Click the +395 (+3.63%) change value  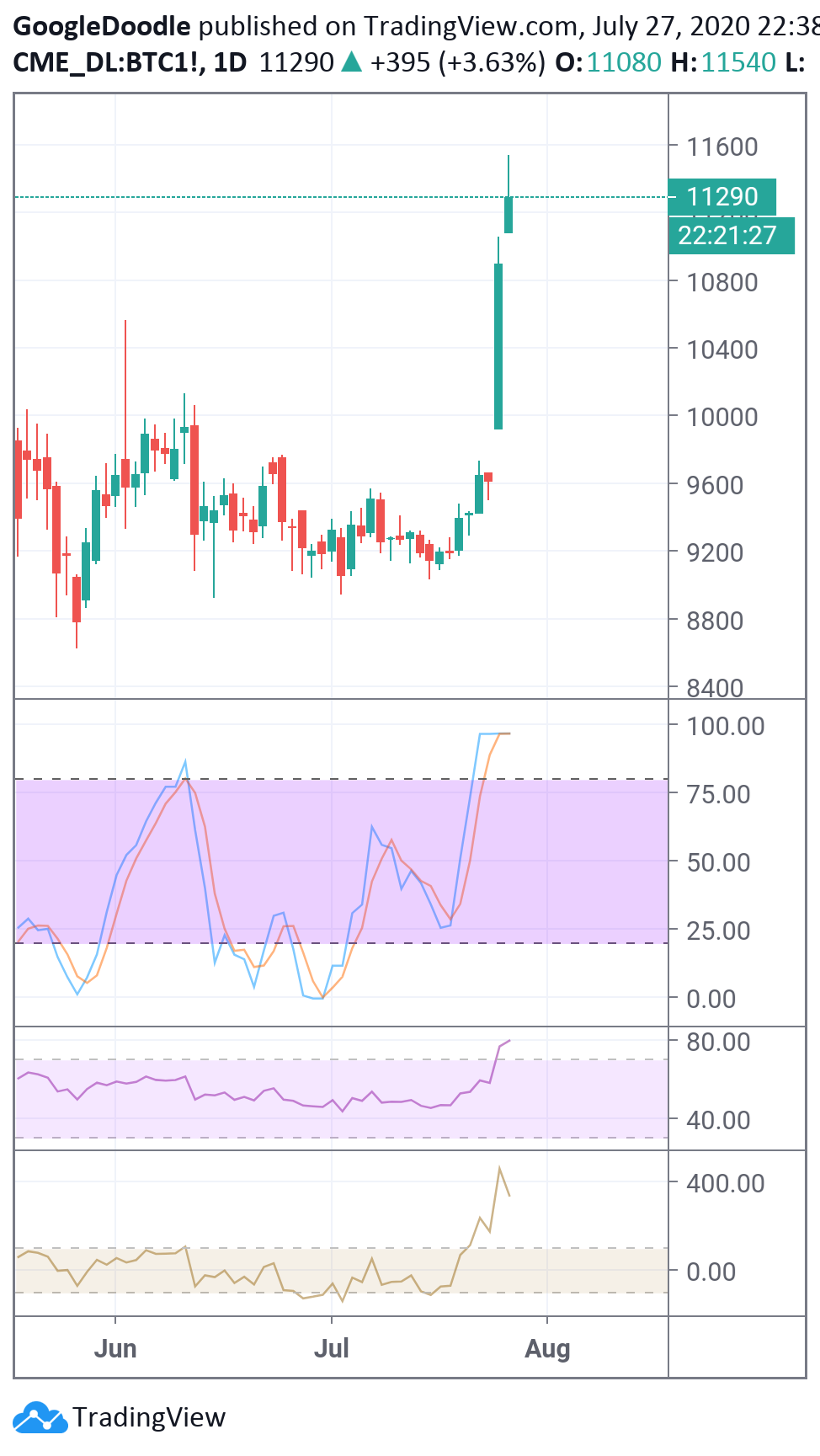click(x=457, y=61)
